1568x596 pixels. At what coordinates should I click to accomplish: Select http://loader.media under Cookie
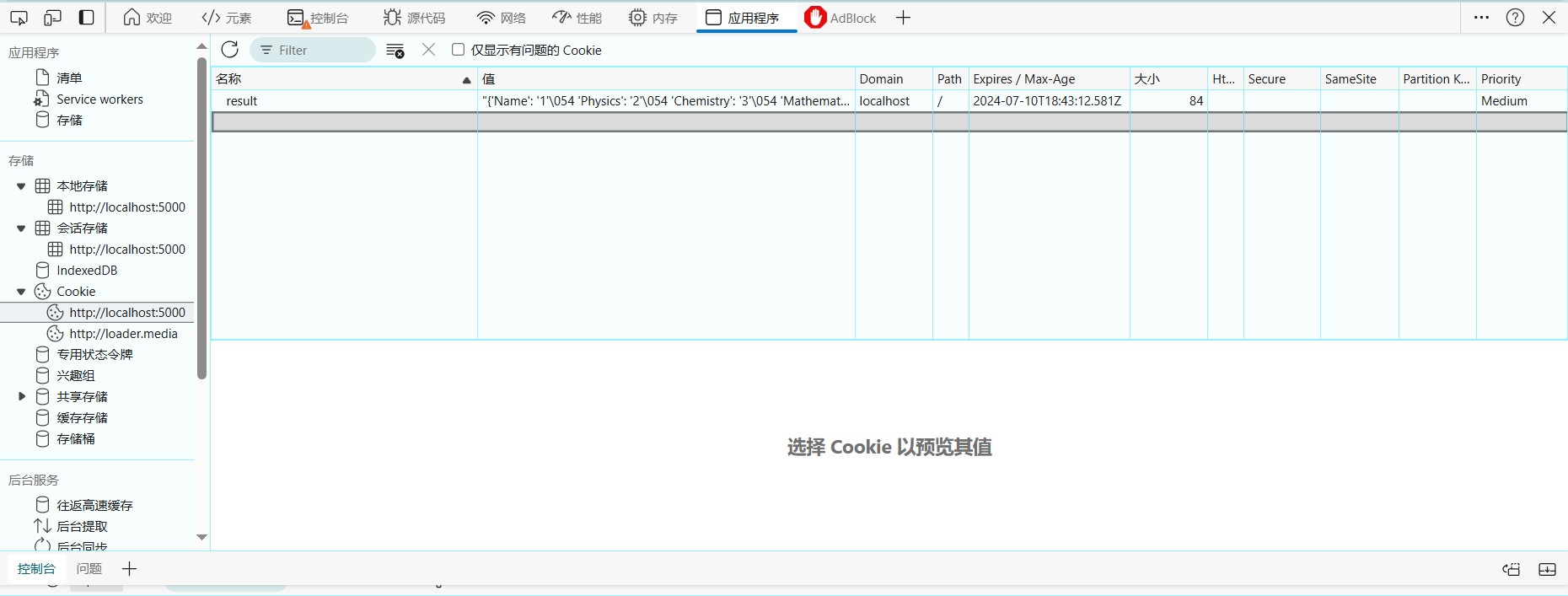click(x=123, y=334)
